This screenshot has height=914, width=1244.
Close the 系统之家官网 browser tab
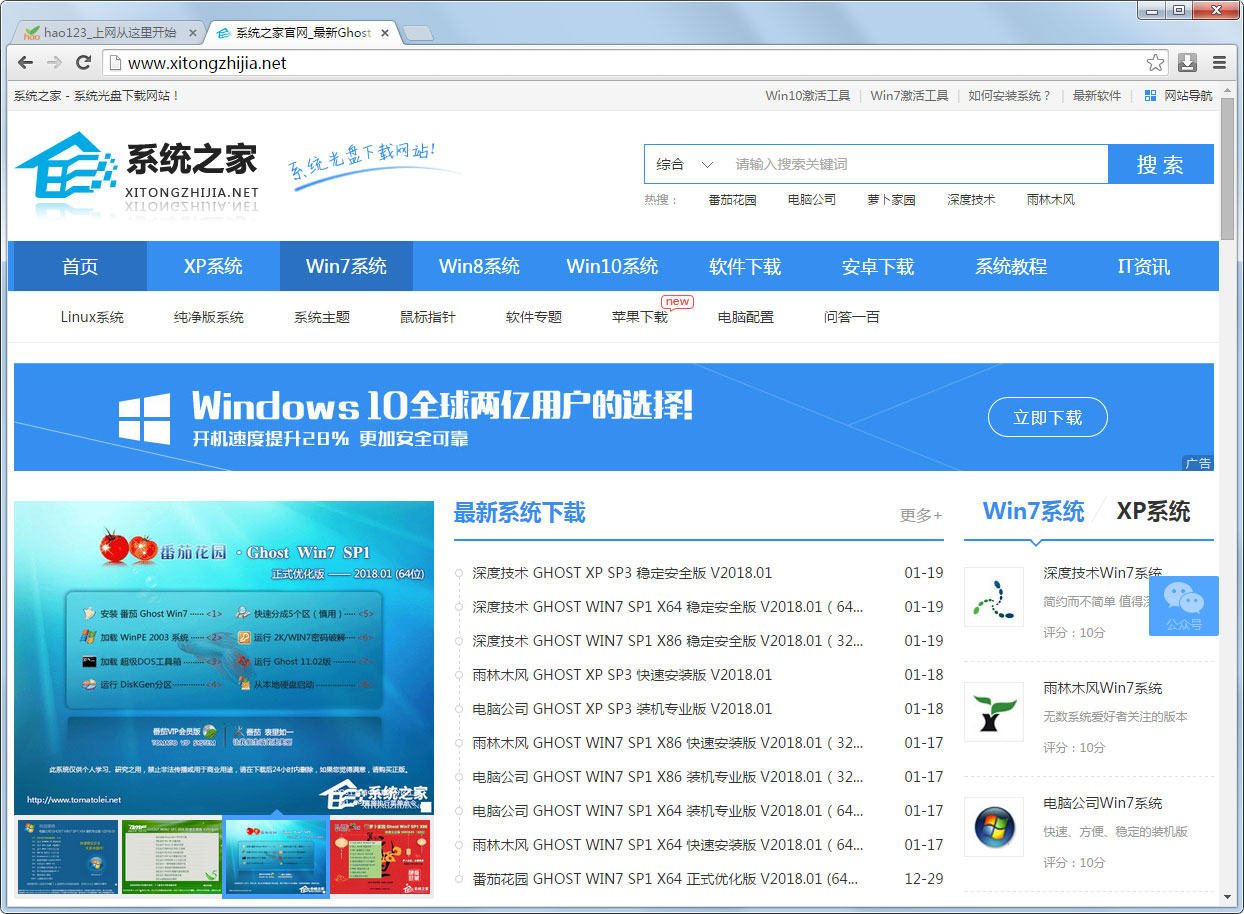click(x=386, y=33)
